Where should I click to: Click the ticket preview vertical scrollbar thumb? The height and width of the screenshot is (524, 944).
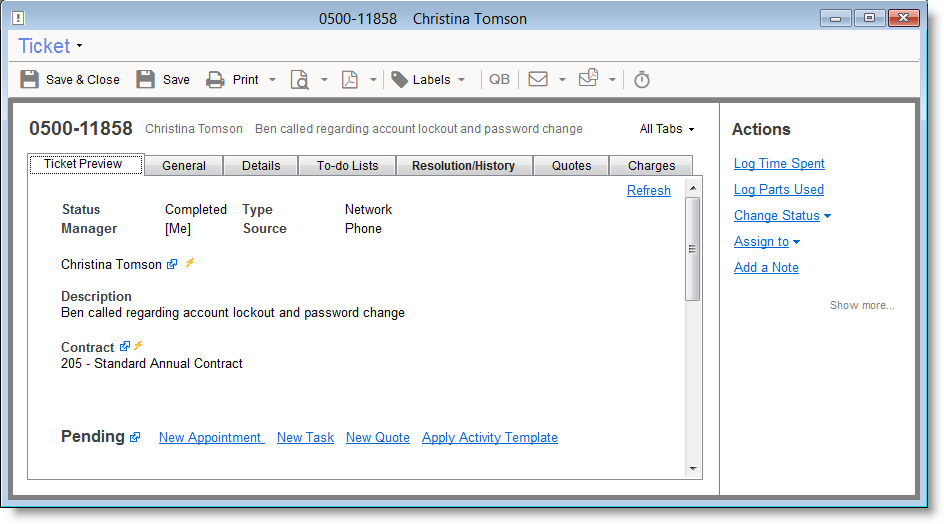tap(692, 248)
